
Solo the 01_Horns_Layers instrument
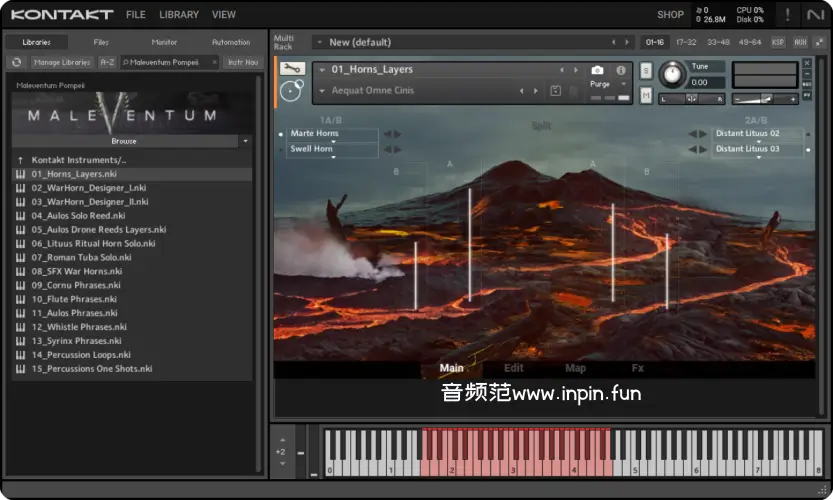click(x=646, y=71)
